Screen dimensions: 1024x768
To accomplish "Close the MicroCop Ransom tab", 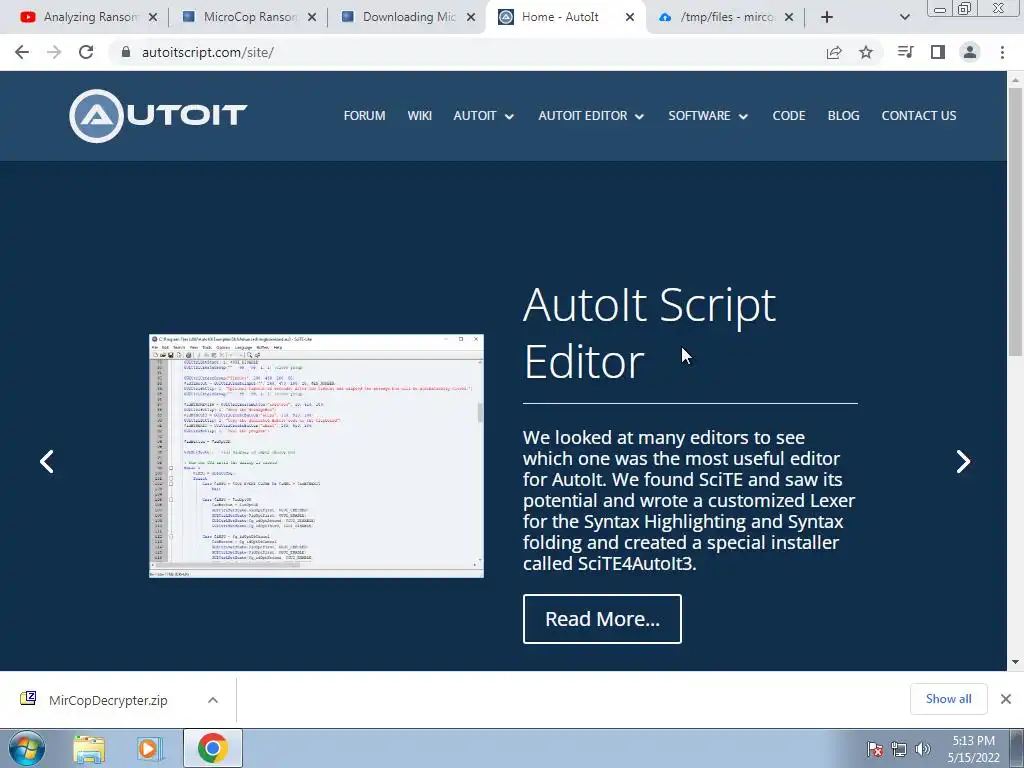I will (312, 17).
